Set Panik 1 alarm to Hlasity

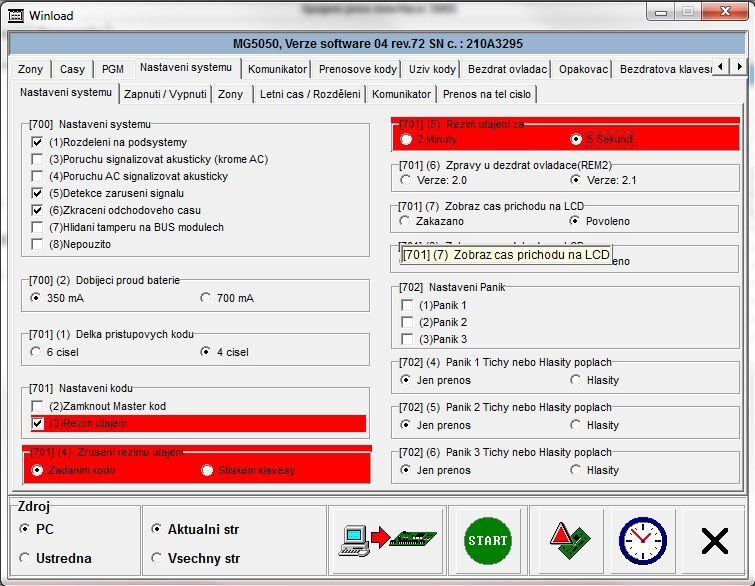point(576,380)
